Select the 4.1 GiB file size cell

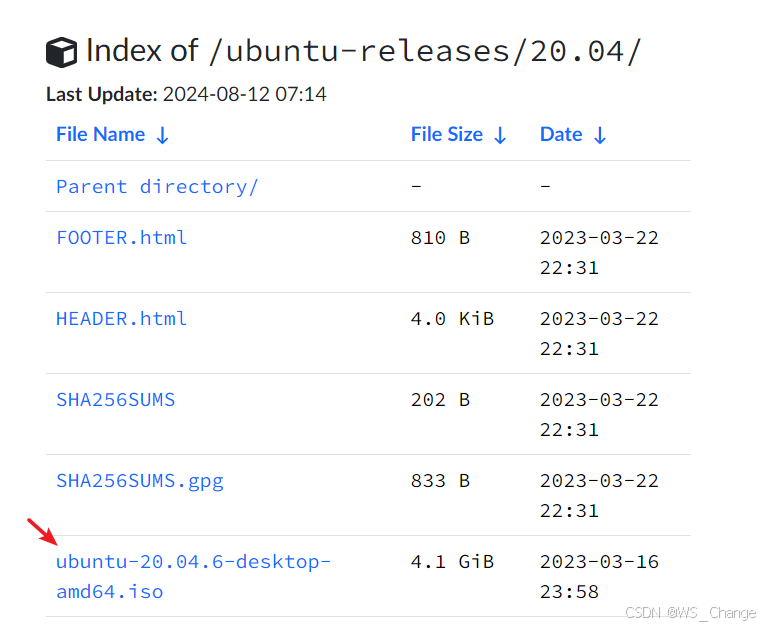[452, 562]
